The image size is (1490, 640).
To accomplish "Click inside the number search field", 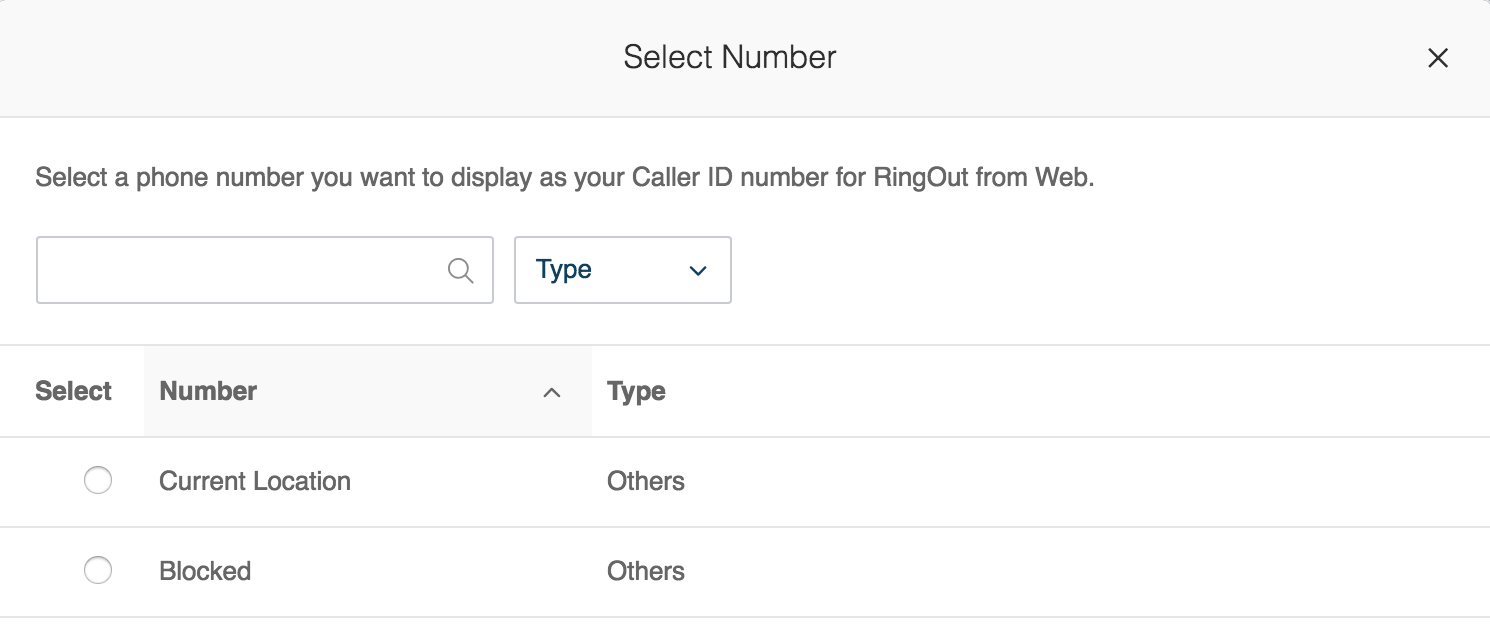I will point(240,270).
